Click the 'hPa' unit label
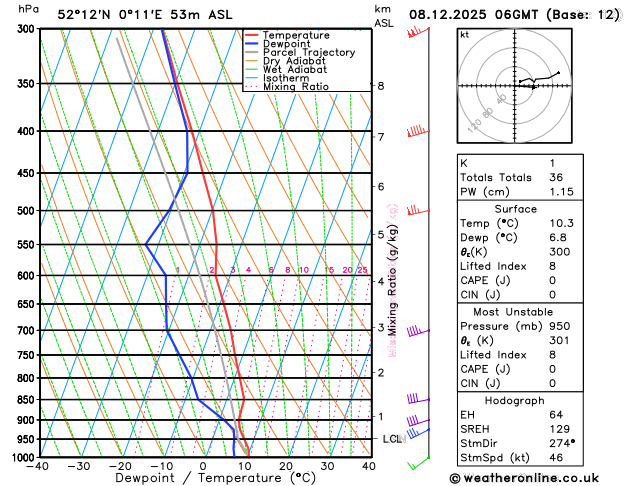629x486 pixels. (28, 9)
